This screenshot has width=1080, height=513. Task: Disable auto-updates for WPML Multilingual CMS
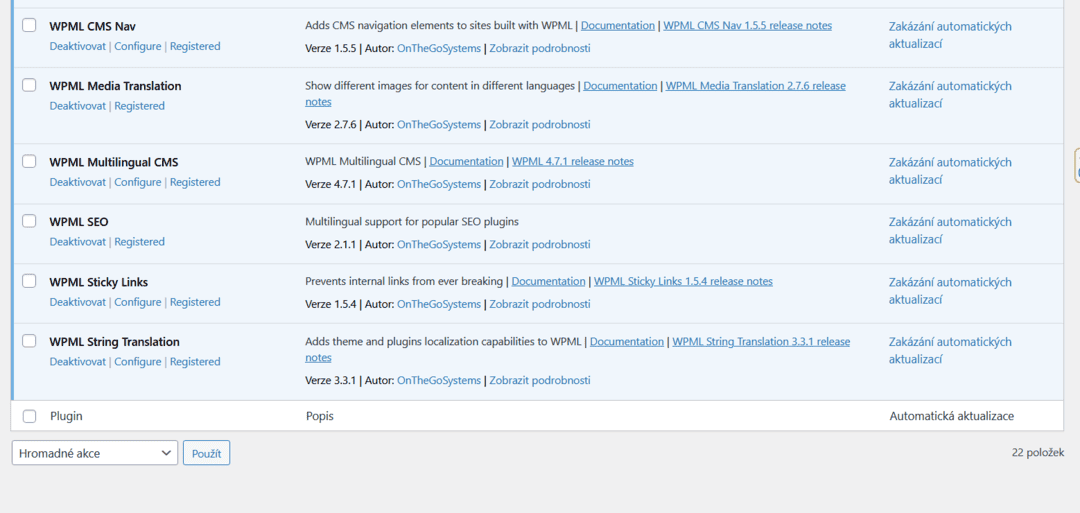pos(950,171)
